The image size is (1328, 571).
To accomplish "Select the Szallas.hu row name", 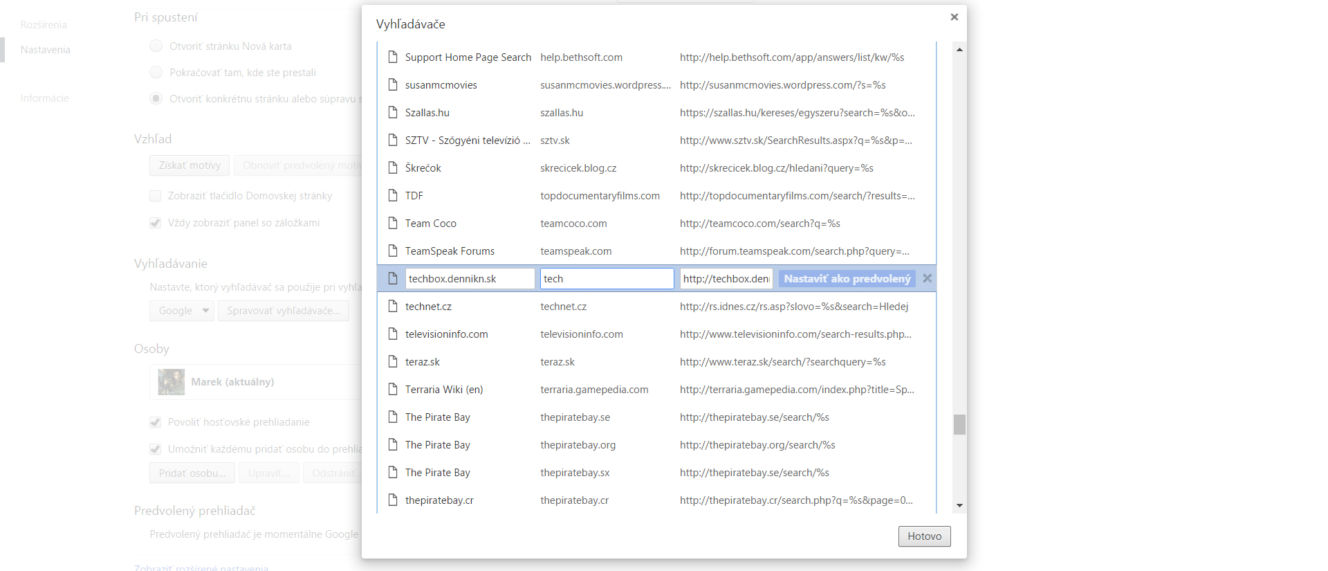I will (427, 113).
